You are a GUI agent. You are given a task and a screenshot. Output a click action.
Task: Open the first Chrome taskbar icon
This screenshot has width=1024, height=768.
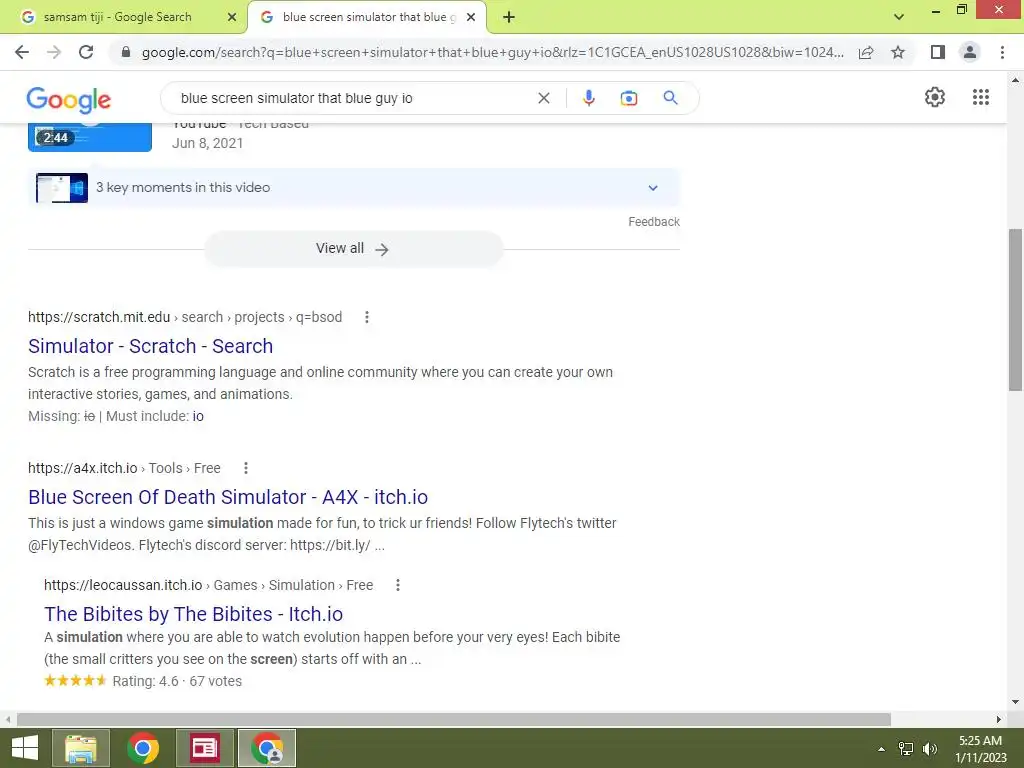point(142,748)
